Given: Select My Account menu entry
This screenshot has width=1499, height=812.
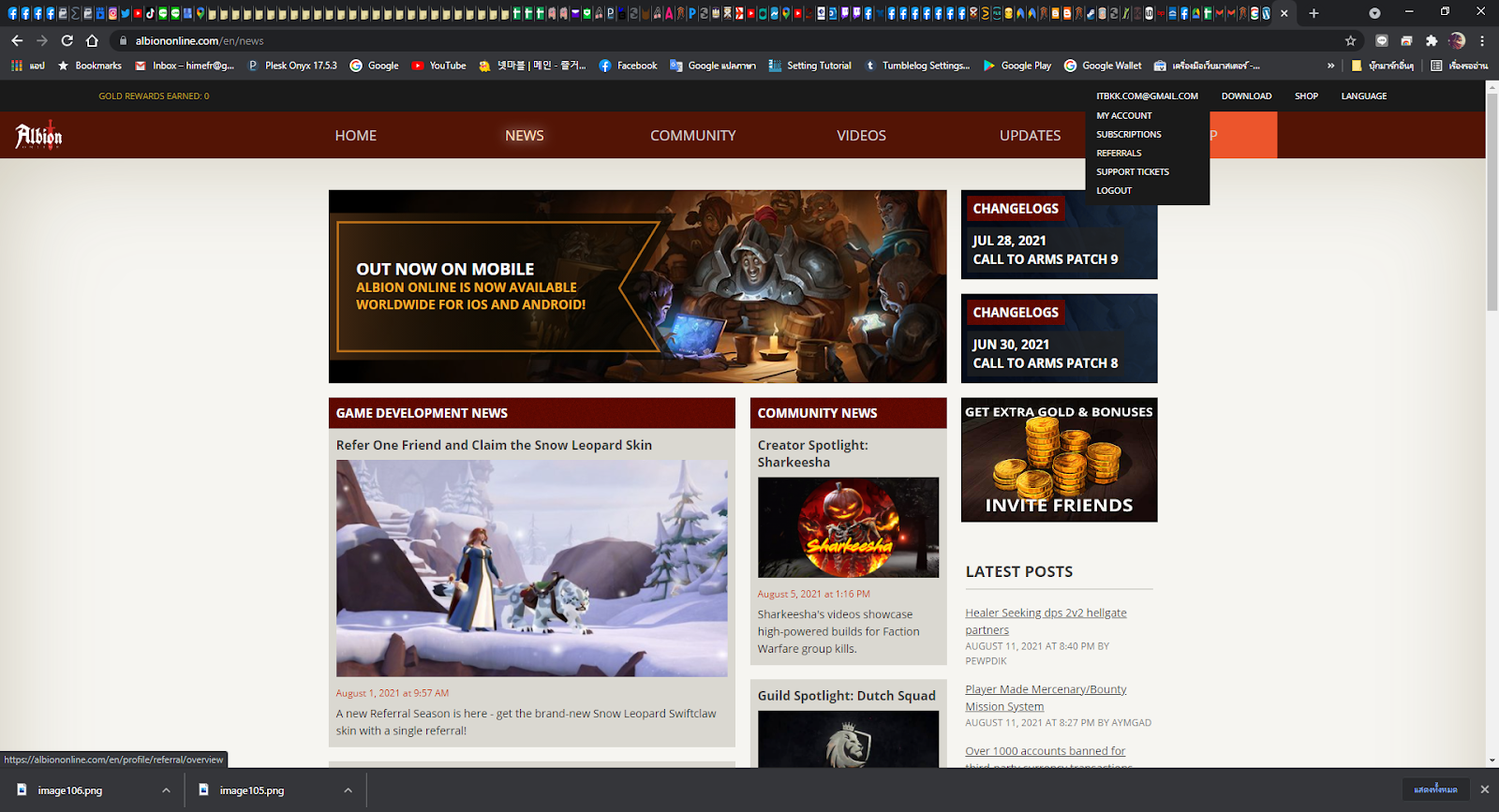Looking at the screenshot, I should point(1124,115).
